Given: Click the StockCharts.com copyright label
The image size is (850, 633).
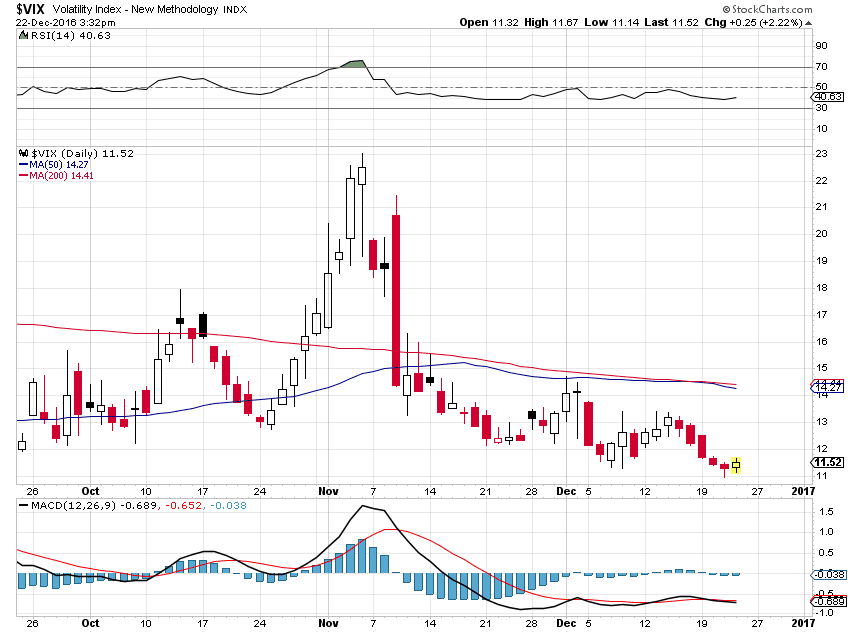Looking at the screenshot, I should coord(768,9).
